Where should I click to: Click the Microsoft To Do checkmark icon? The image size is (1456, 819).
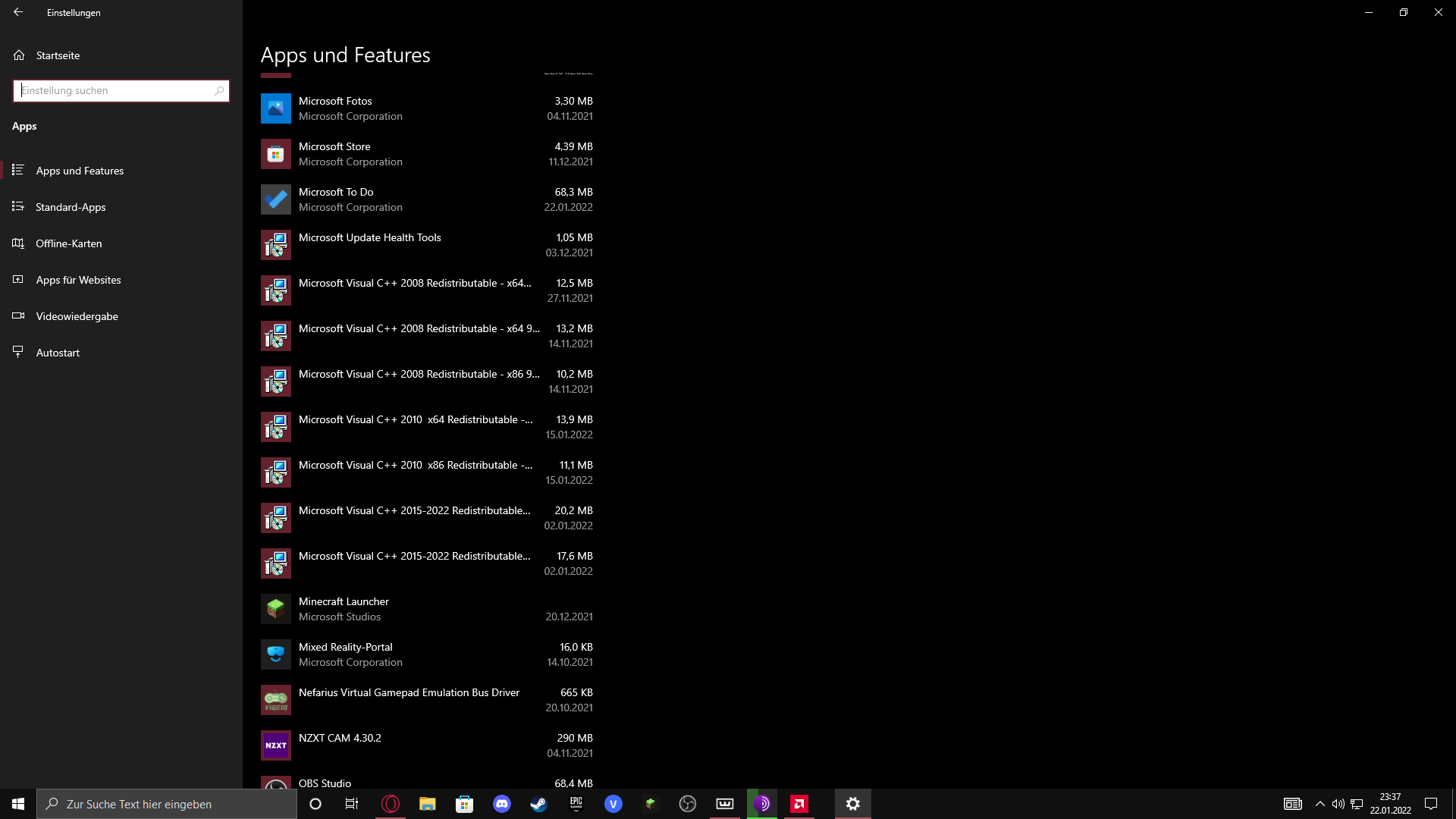click(x=275, y=199)
